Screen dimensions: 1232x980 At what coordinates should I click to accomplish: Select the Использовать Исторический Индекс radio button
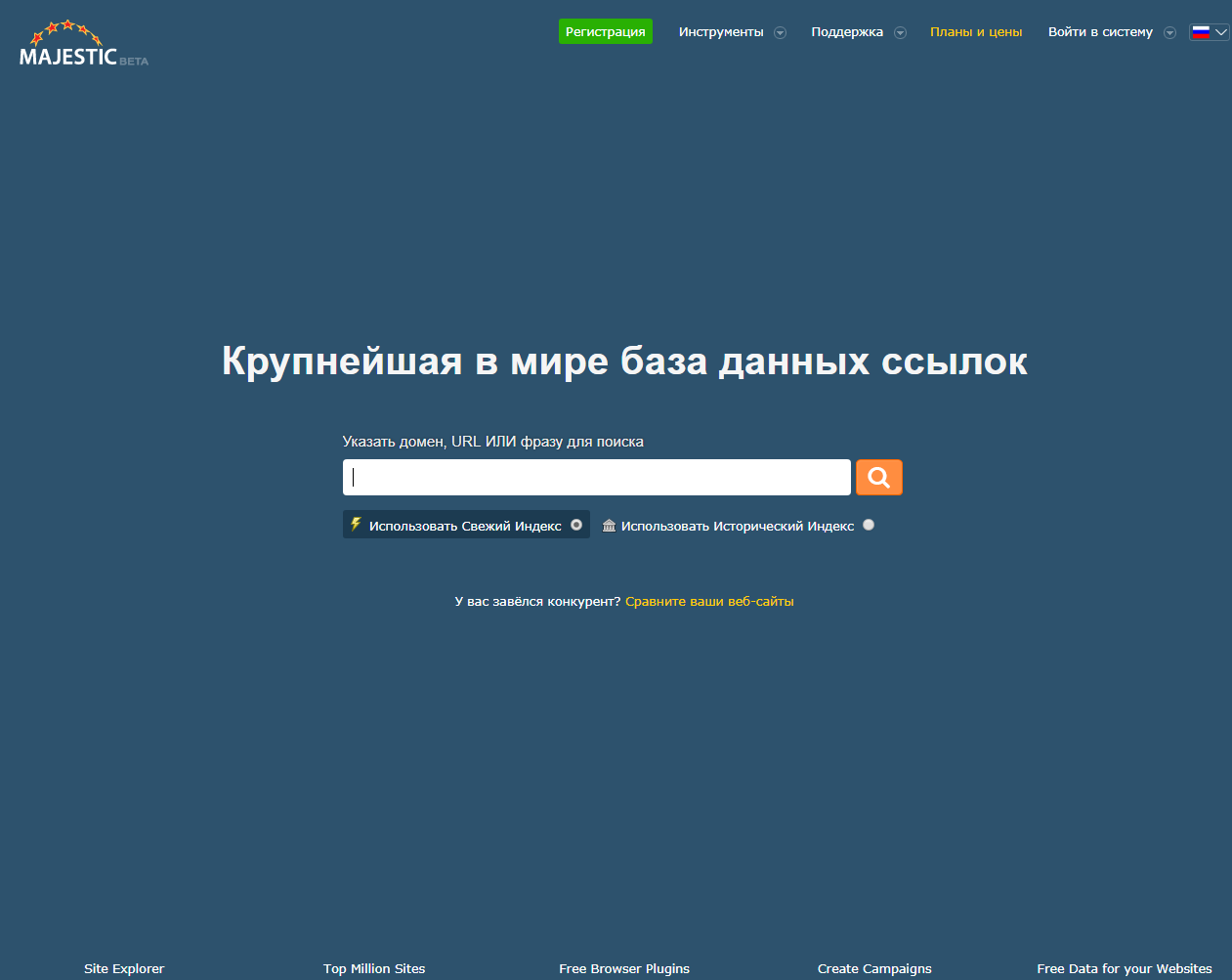869,525
